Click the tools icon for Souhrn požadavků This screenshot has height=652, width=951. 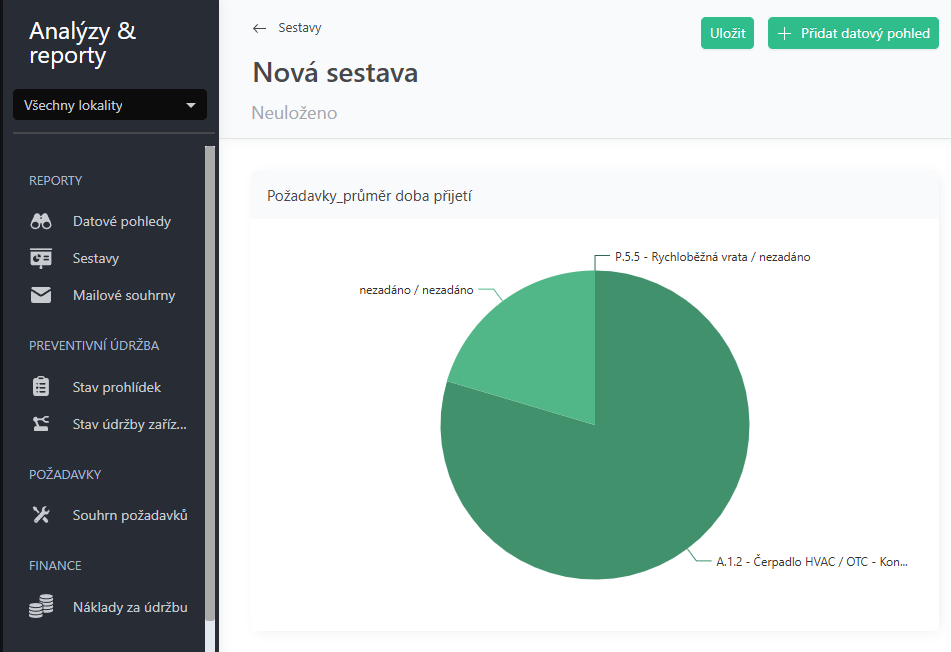click(41, 515)
